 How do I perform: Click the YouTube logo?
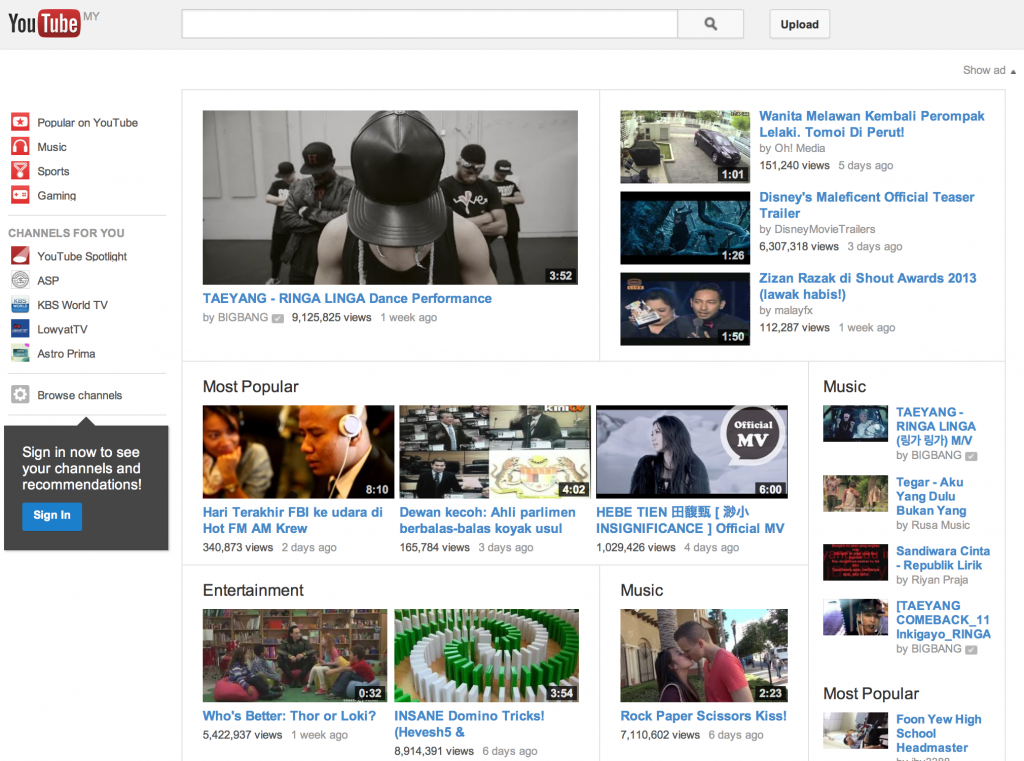coord(44,24)
